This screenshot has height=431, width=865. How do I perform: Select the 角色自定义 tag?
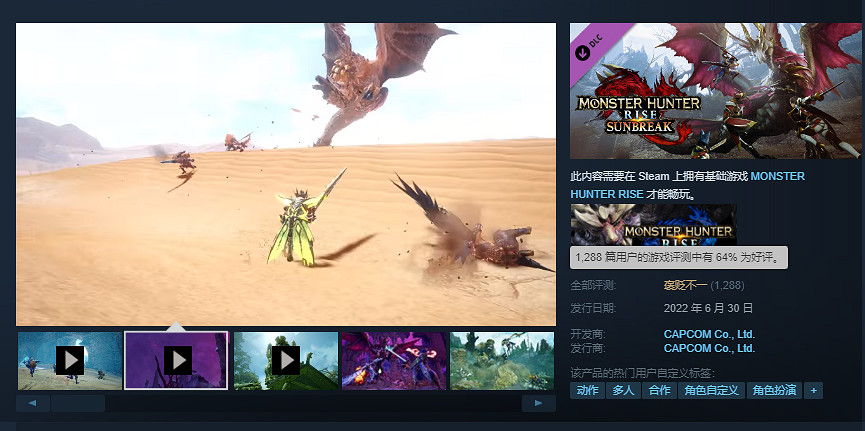pyautogui.click(x=712, y=391)
